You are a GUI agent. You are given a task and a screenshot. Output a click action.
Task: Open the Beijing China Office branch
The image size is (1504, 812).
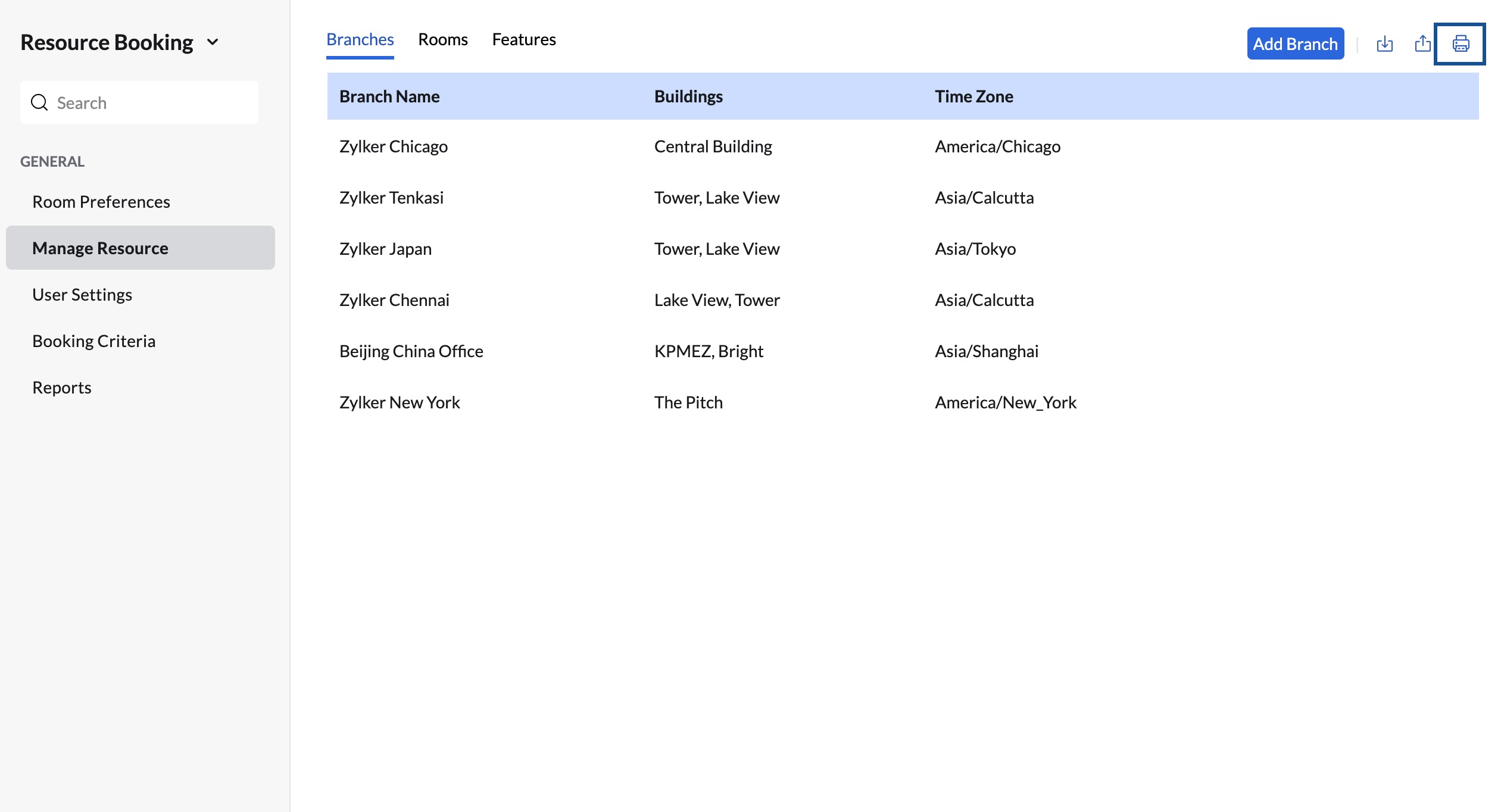[x=411, y=351]
